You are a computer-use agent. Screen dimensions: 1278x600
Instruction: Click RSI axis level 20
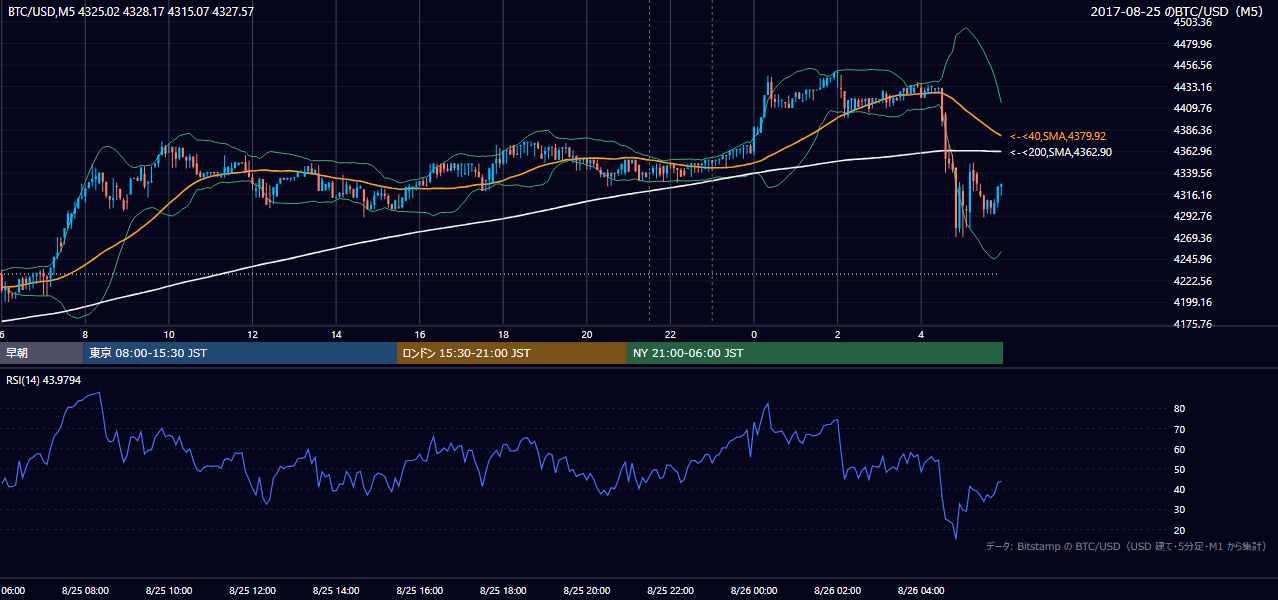(x=1180, y=530)
